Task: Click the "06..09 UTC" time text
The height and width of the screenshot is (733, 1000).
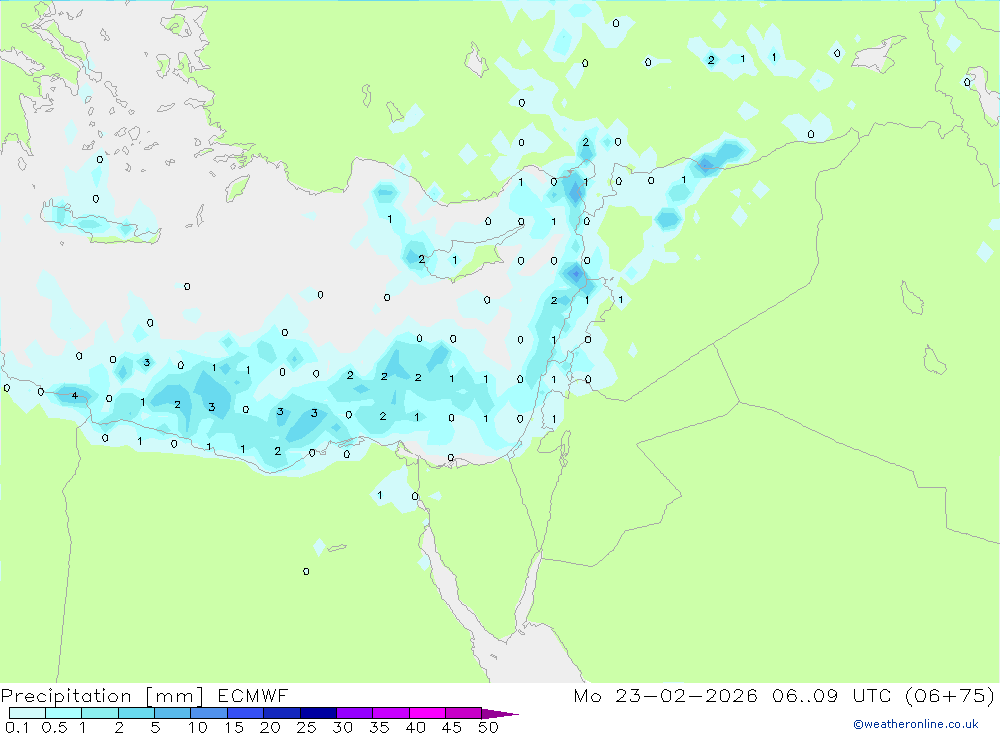Action: click(x=833, y=695)
